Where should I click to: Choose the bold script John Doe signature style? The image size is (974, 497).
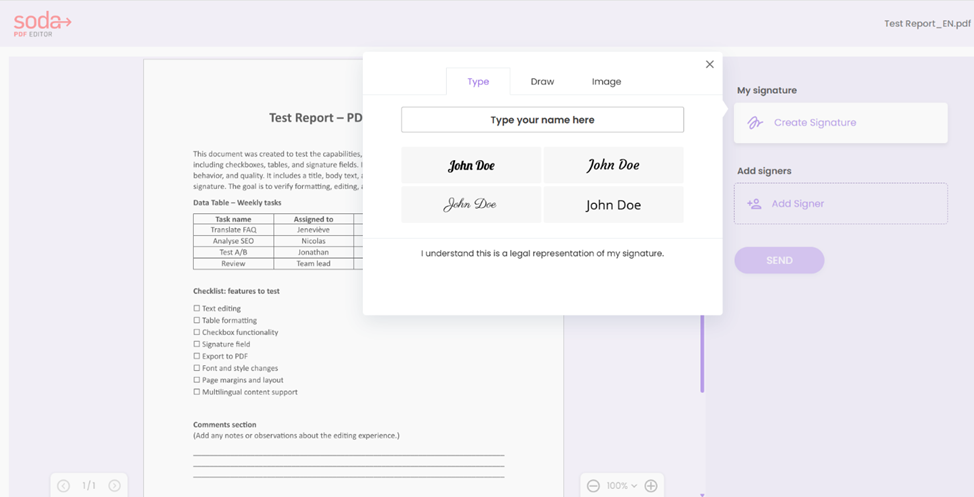[x=471, y=165]
